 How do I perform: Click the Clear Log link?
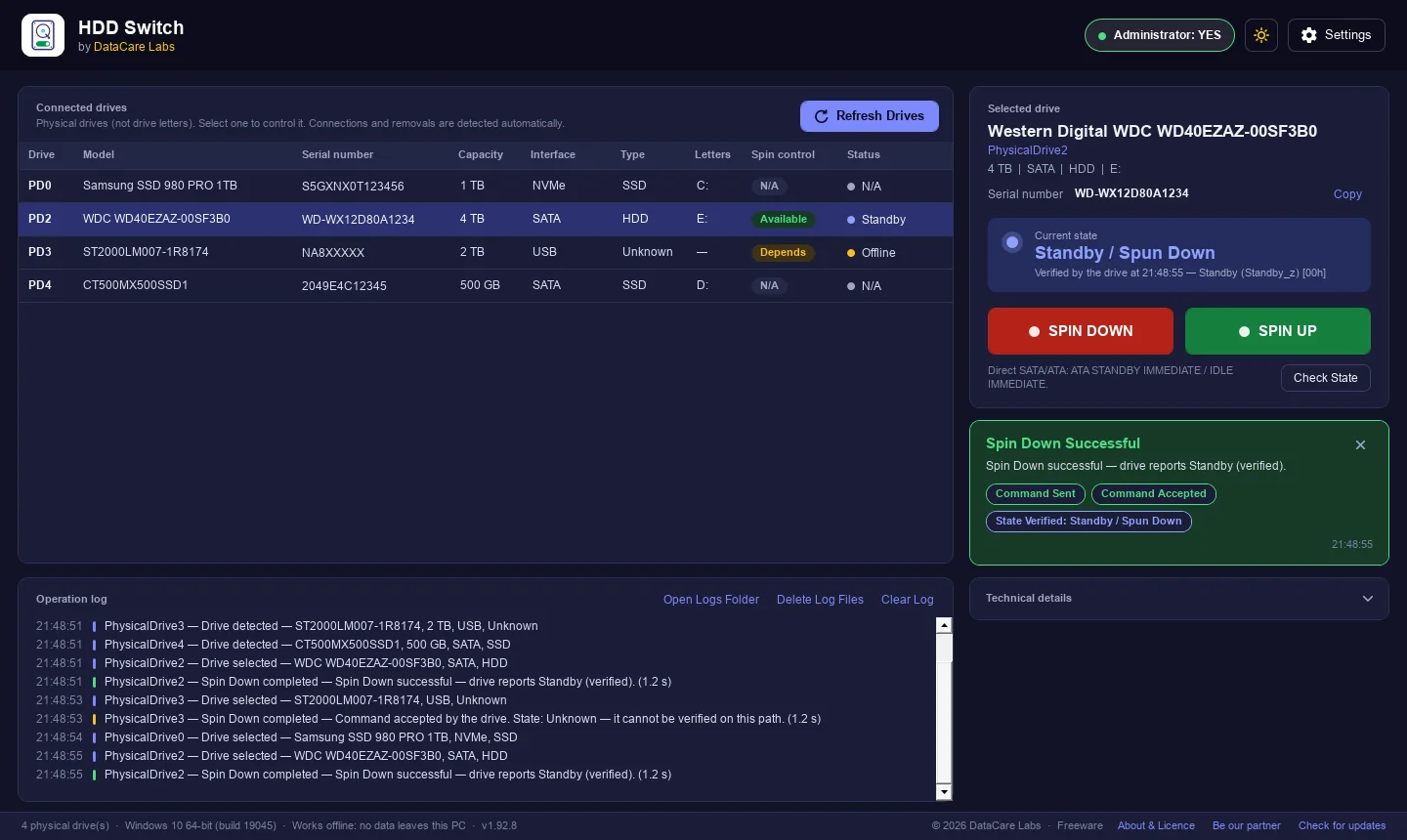[x=908, y=600]
